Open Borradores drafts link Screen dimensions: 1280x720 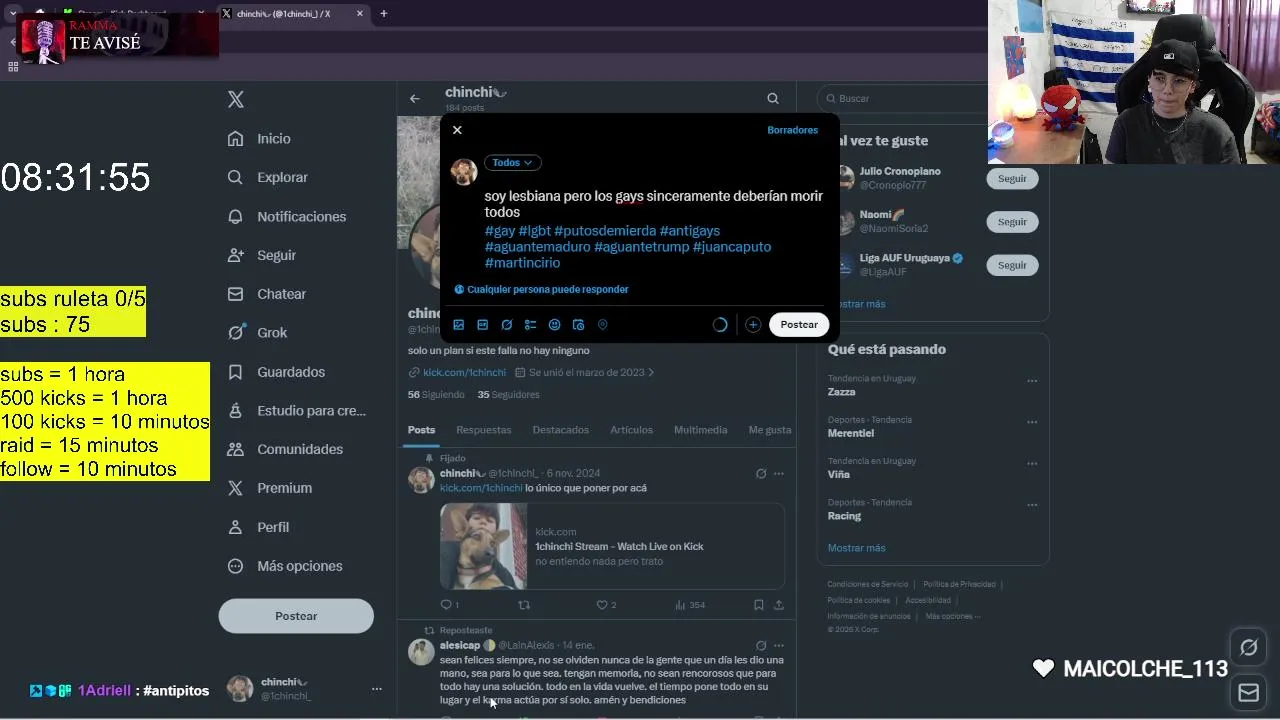[792, 130]
